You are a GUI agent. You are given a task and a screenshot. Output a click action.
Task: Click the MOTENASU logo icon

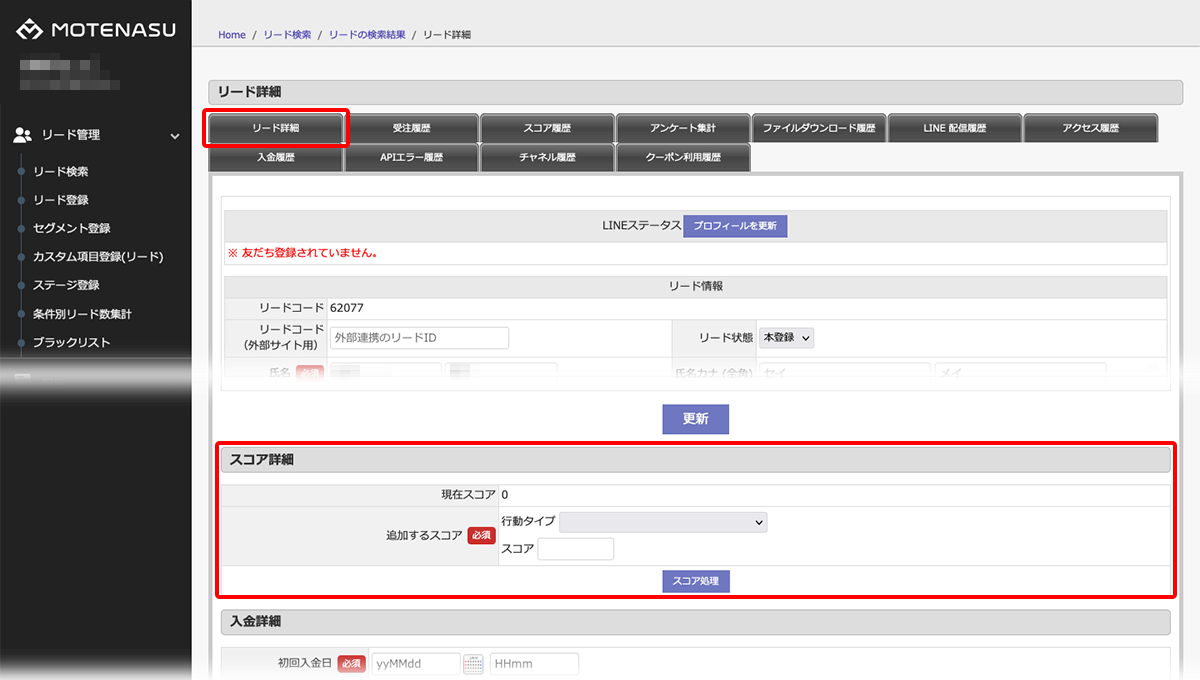tap(29, 30)
